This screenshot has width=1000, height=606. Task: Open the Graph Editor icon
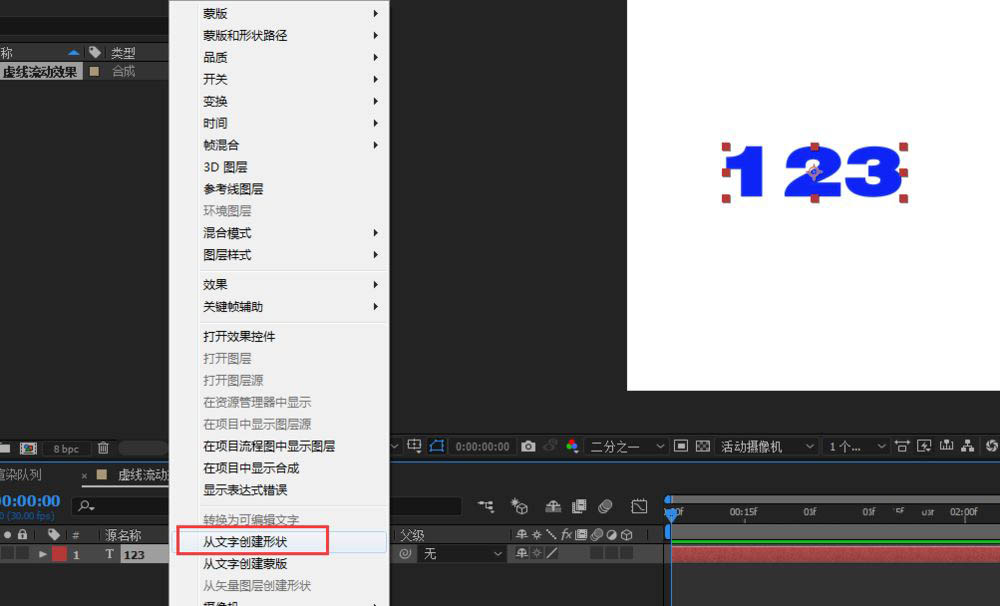641,506
